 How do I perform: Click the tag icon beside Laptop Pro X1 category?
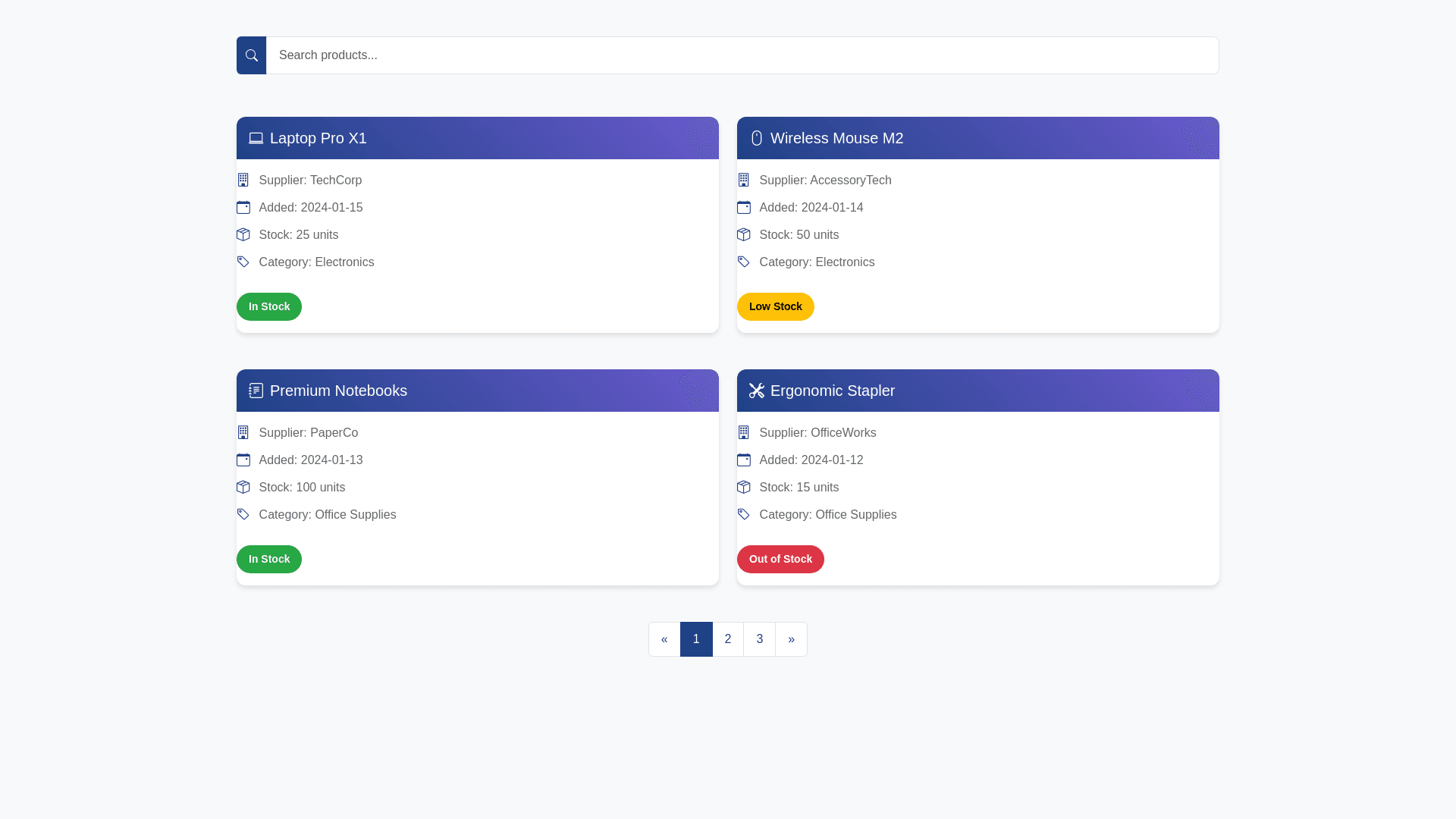coord(243,262)
